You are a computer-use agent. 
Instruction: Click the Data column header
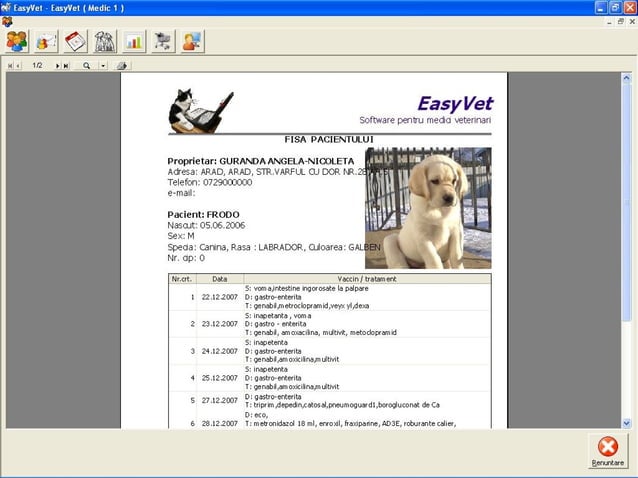220,279
